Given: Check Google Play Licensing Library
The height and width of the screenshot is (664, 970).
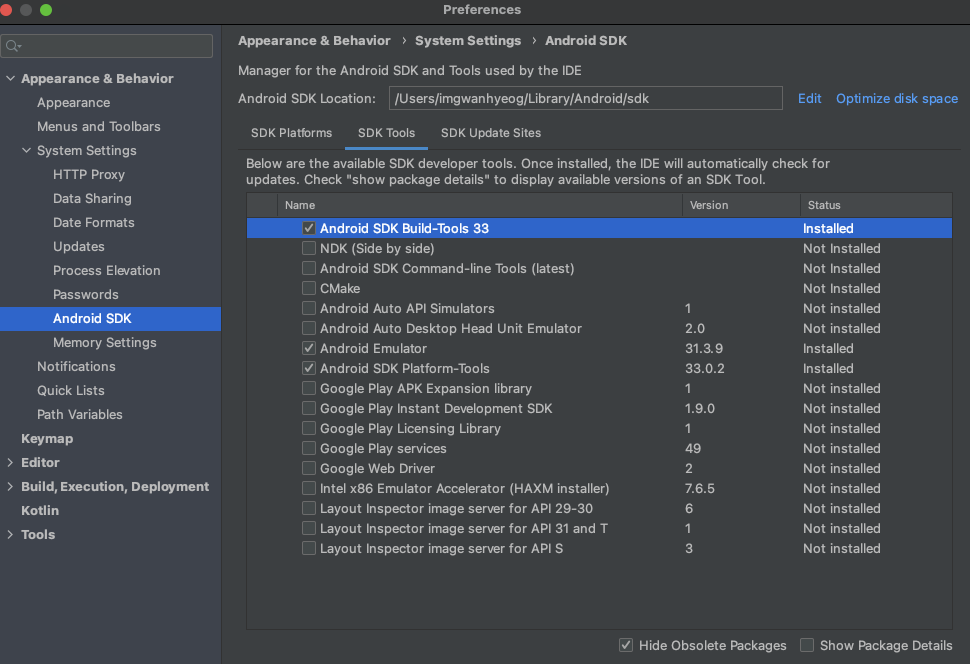Looking at the screenshot, I should pos(309,428).
